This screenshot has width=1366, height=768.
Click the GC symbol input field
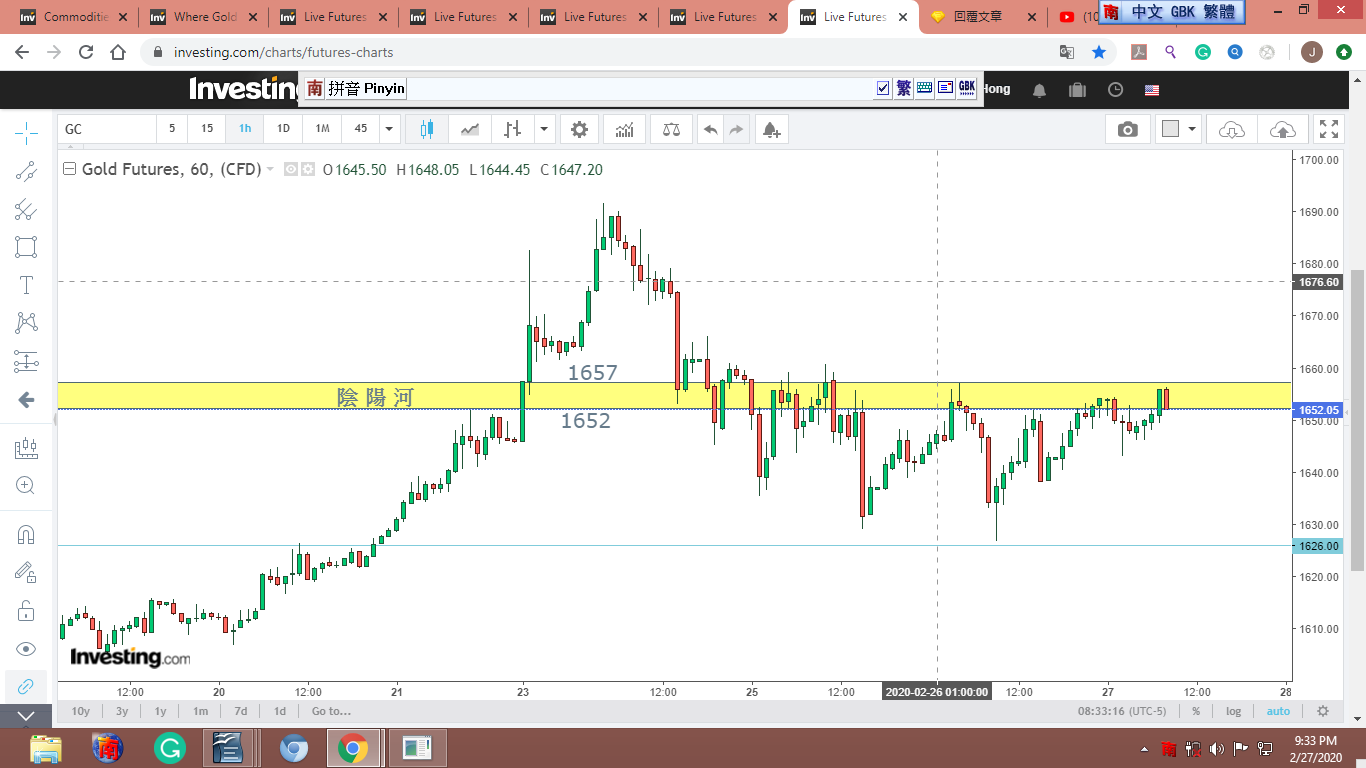107,129
